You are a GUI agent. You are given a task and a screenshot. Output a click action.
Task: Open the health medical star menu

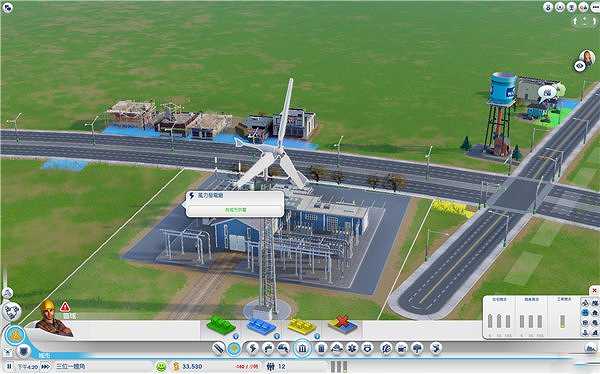point(352,348)
